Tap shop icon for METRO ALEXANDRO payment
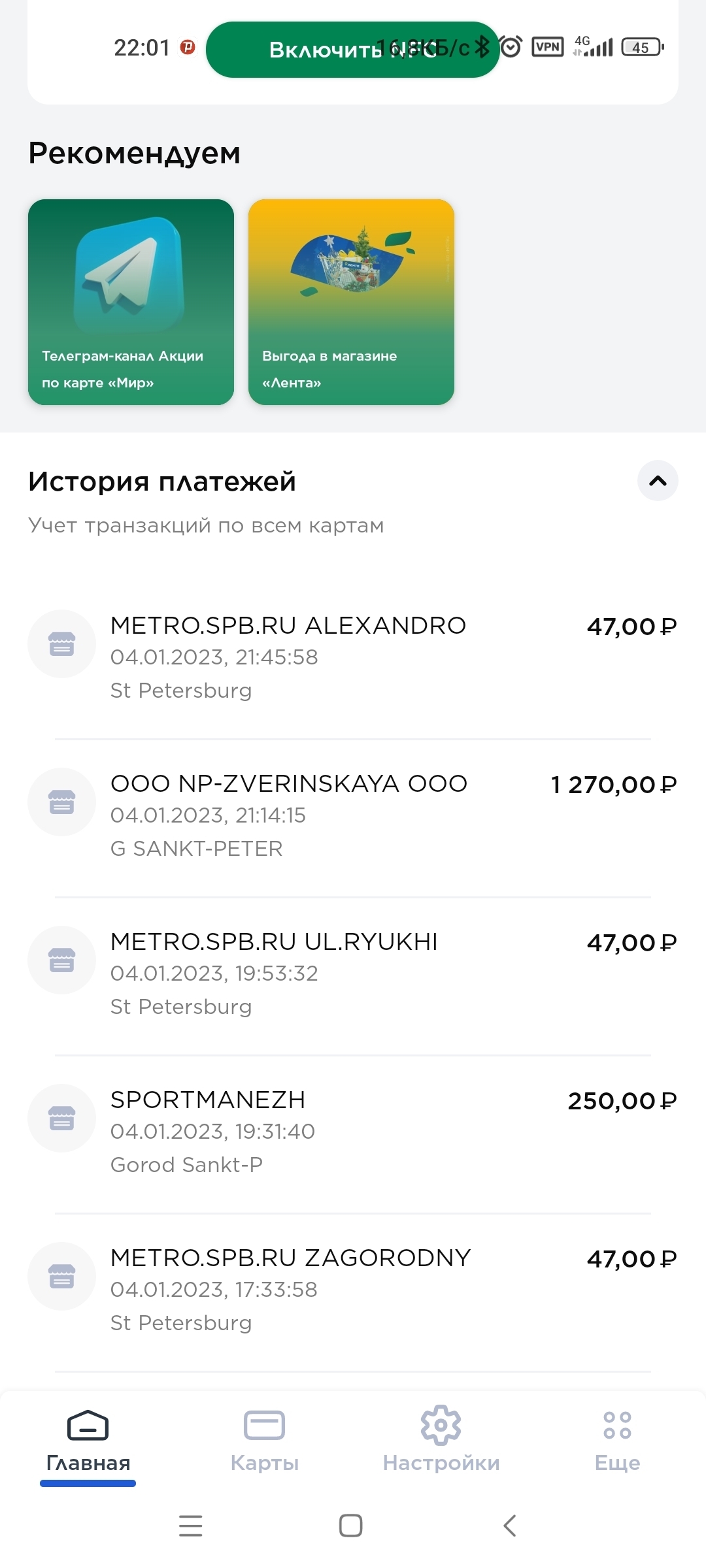This screenshot has height=1568, width=706. pyautogui.click(x=62, y=644)
